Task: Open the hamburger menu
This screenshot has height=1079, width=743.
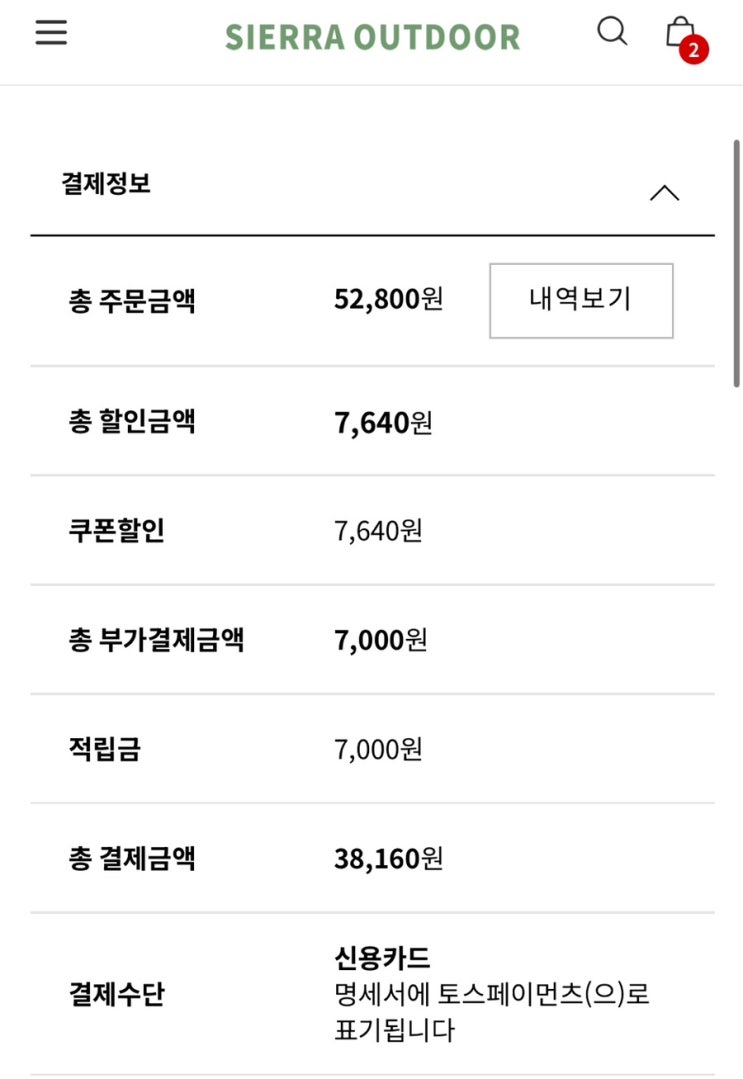Action: tap(52, 32)
